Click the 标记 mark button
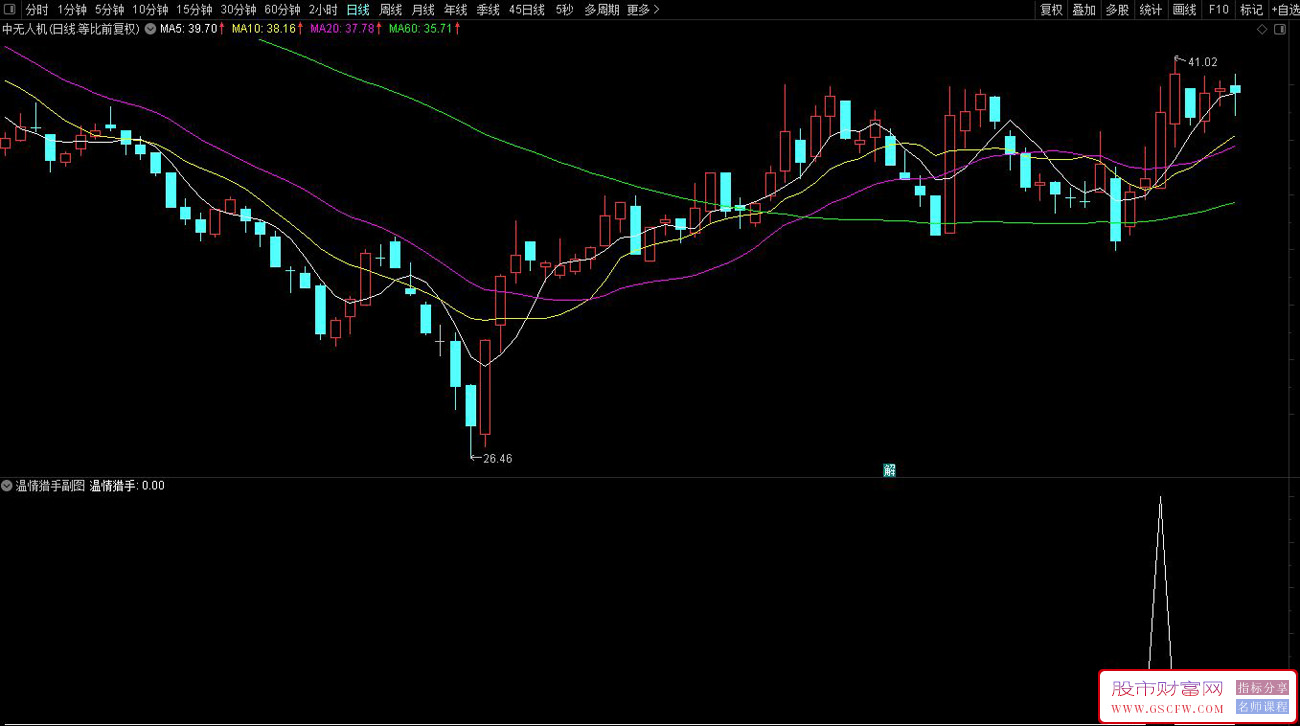1300x726 pixels. click(x=1251, y=9)
